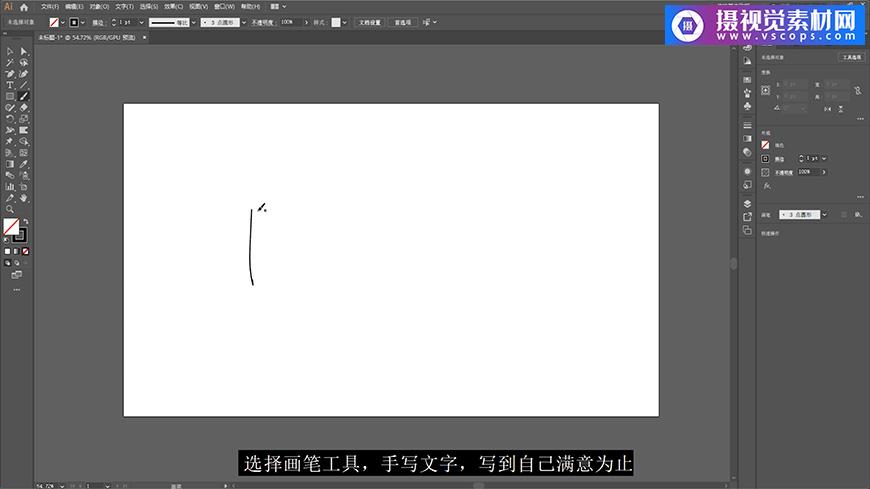The image size is (870, 489).
Task: Open the Asset Export panel icon
Action: point(747,217)
